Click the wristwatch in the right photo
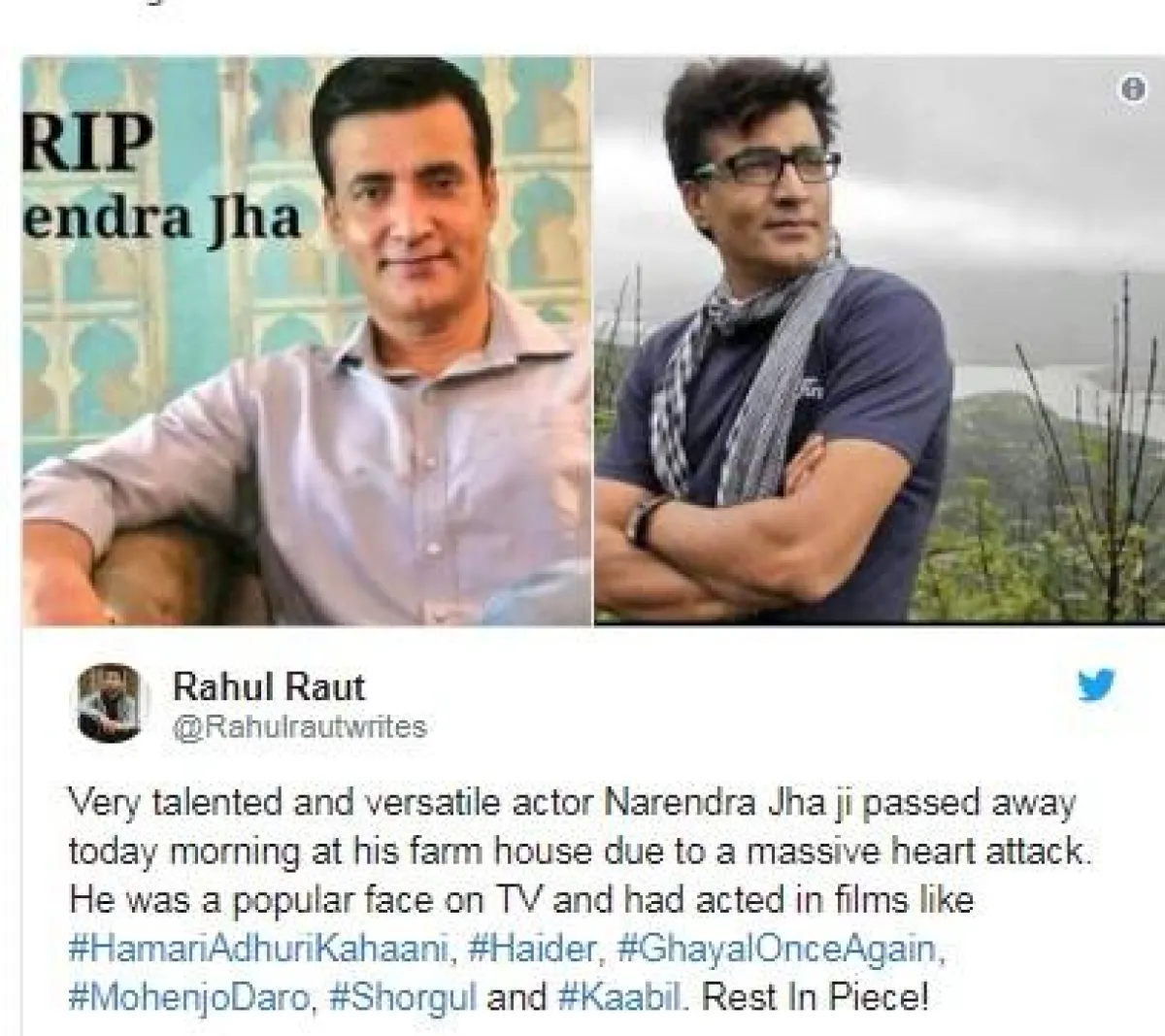Viewport: 1165px width, 1036px height. [642, 519]
